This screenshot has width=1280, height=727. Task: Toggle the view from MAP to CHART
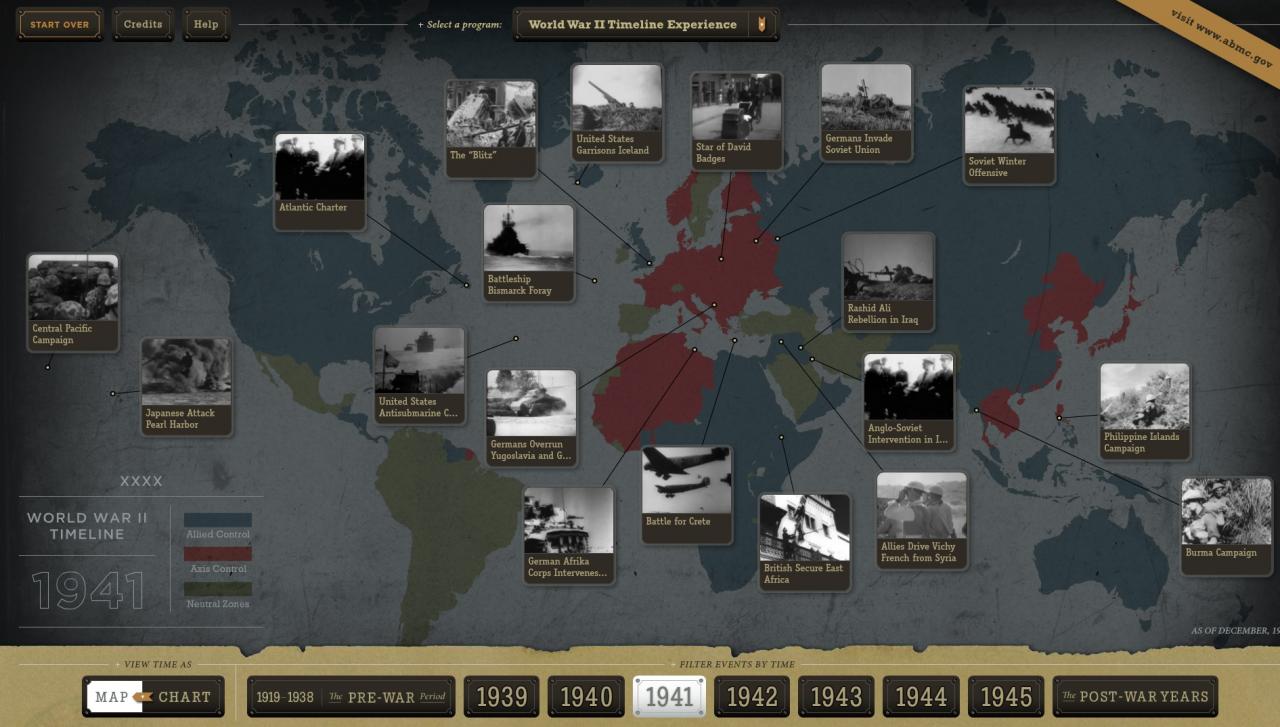tap(186, 696)
